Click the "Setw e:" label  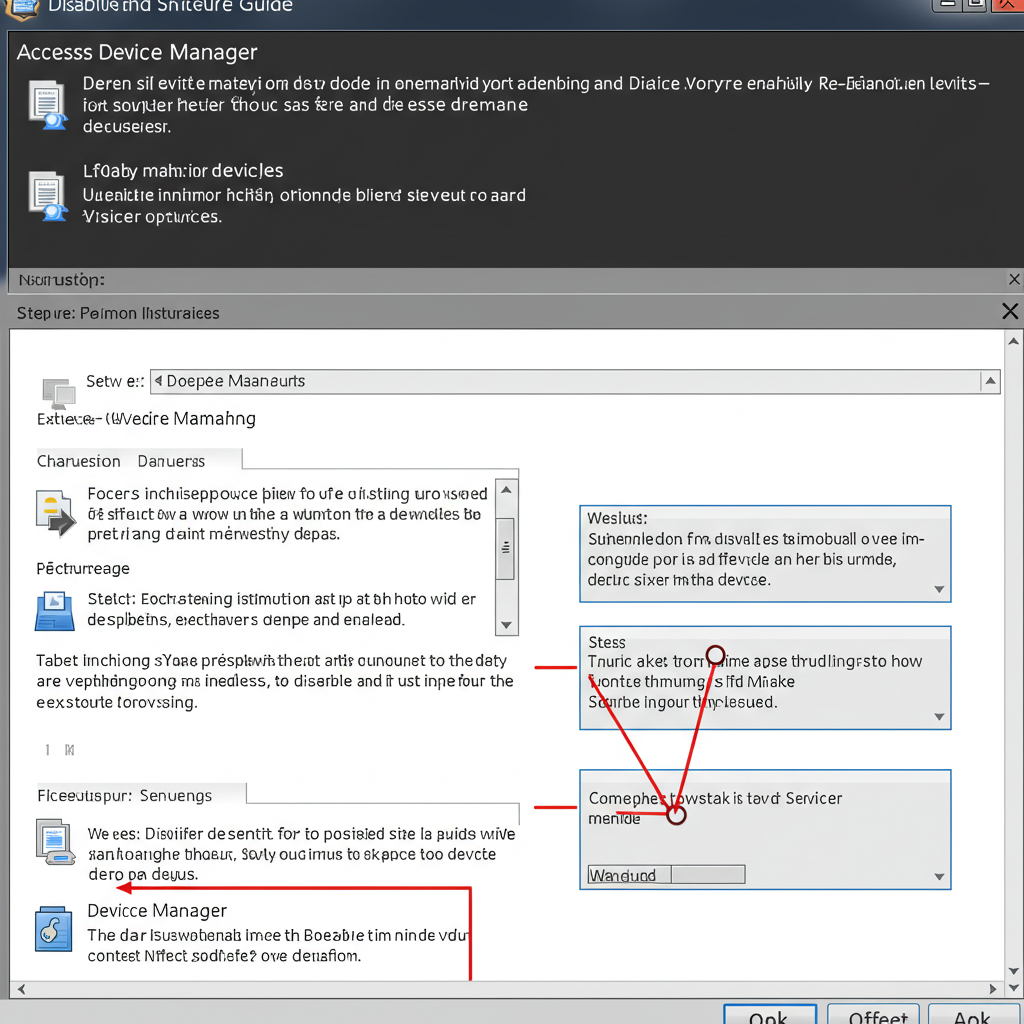115,381
